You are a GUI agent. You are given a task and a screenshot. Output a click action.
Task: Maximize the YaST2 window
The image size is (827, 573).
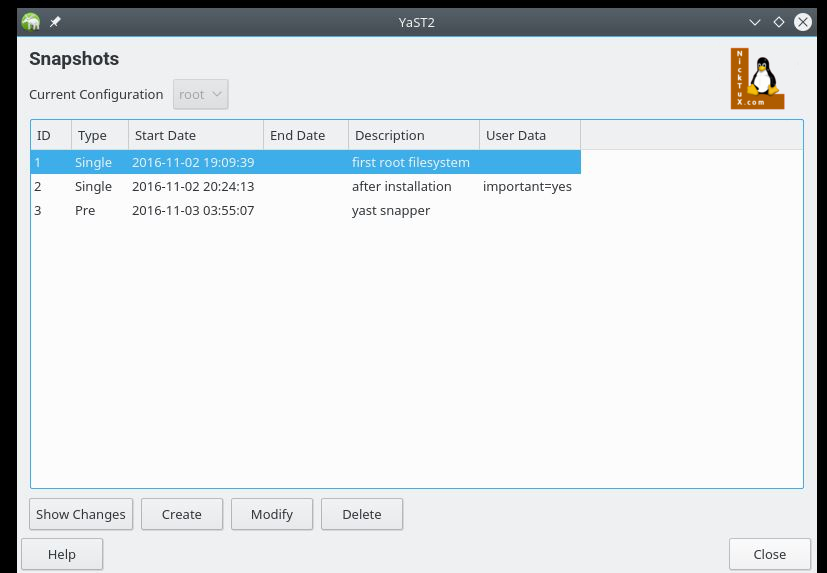[779, 22]
